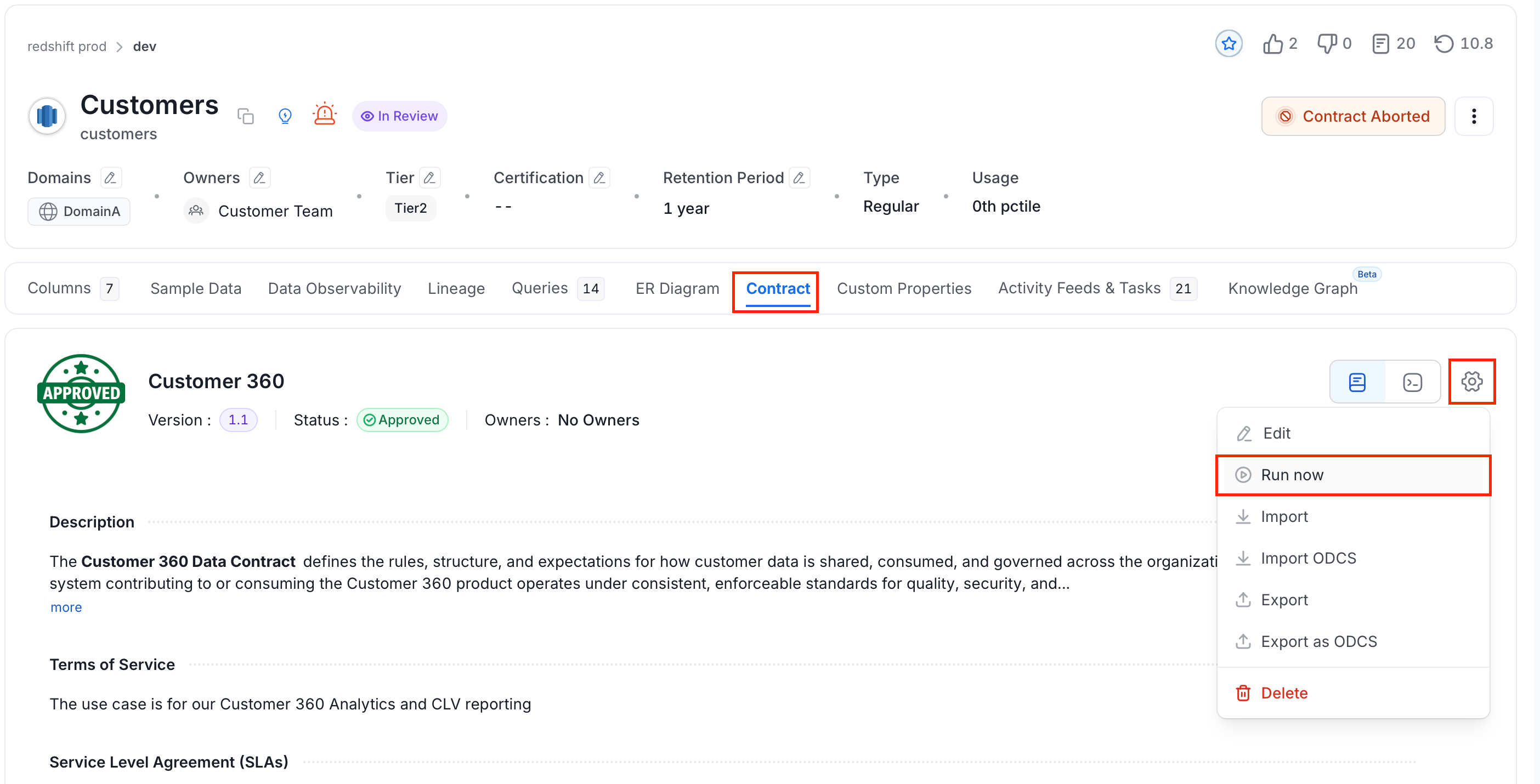This screenshot has width=1540, height=784.
Task: Open the three-dot more options menu
Action: coord(1474,116)
